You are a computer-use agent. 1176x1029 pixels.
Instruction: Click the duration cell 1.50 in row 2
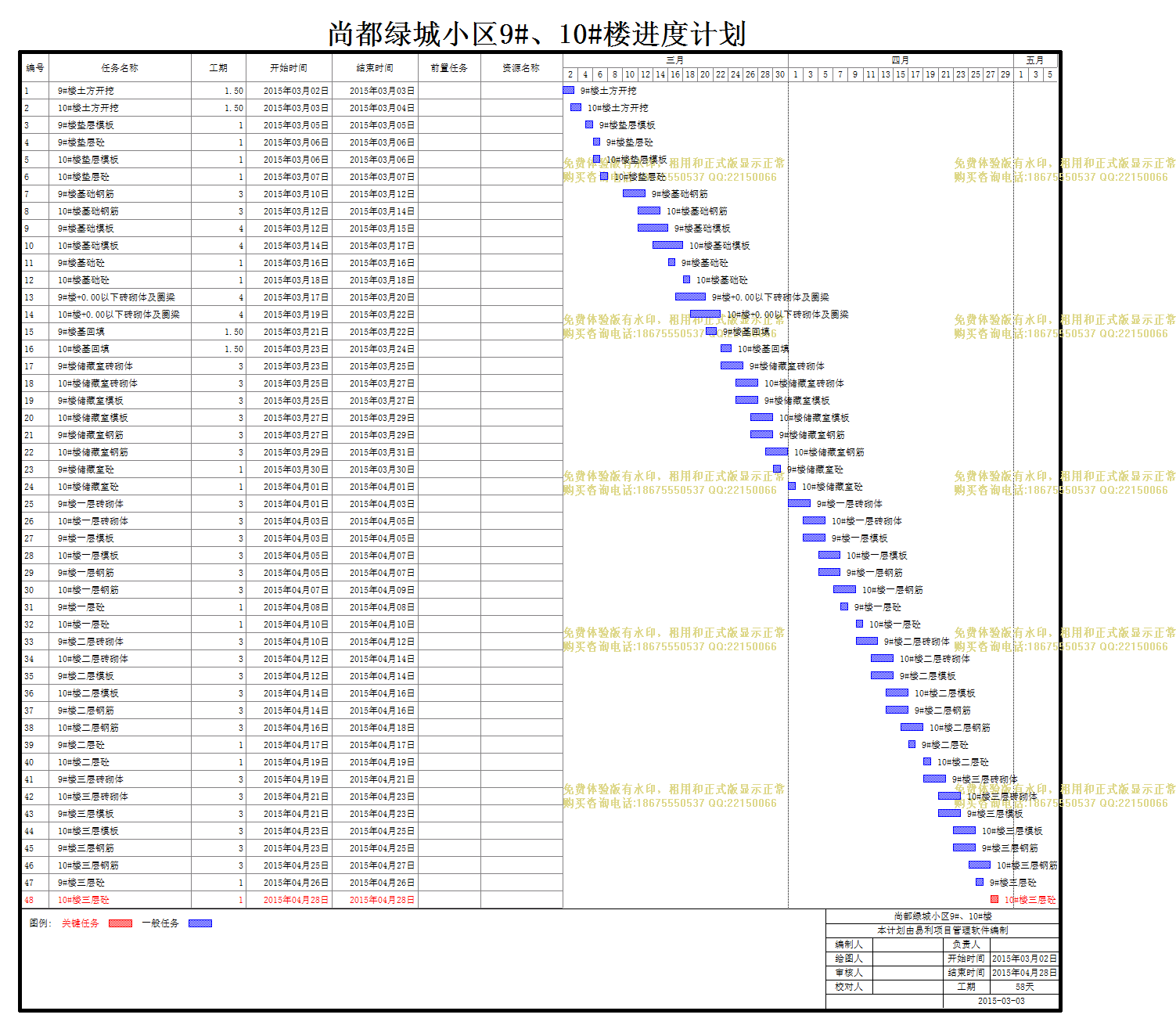(218, 108)
